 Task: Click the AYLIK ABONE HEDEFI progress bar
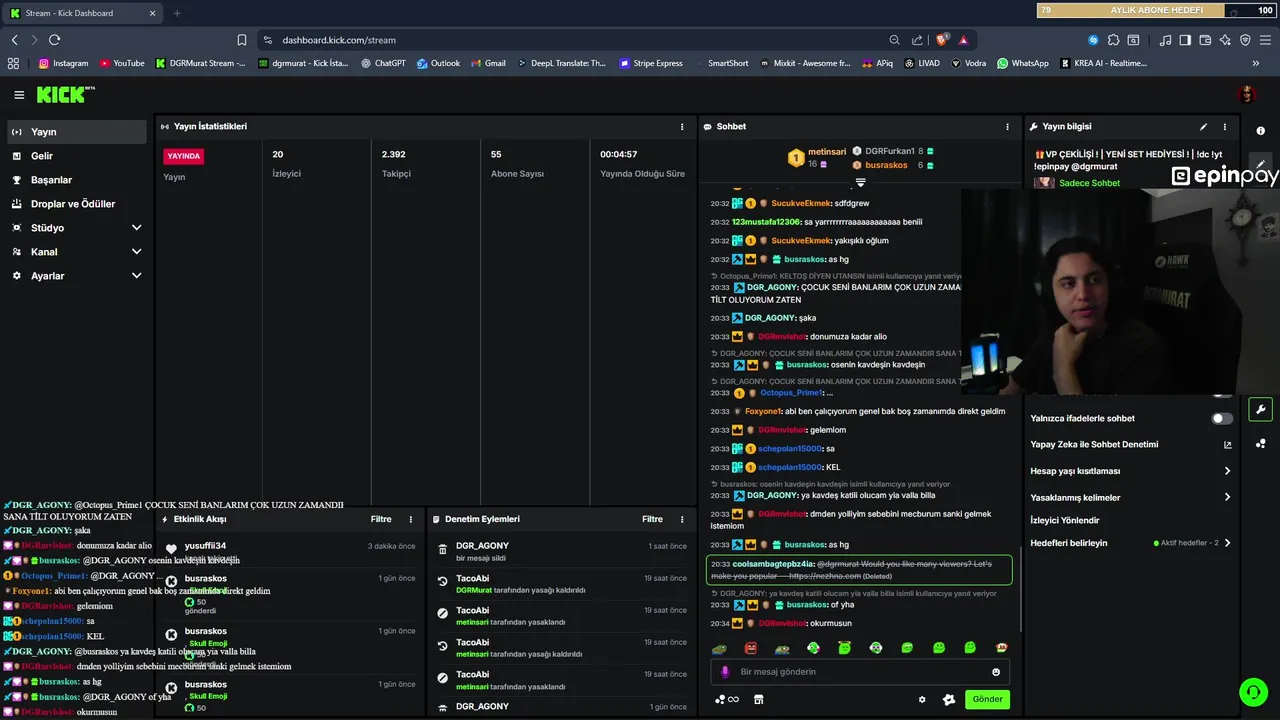pyautogui.click(x=1157, y=10)
